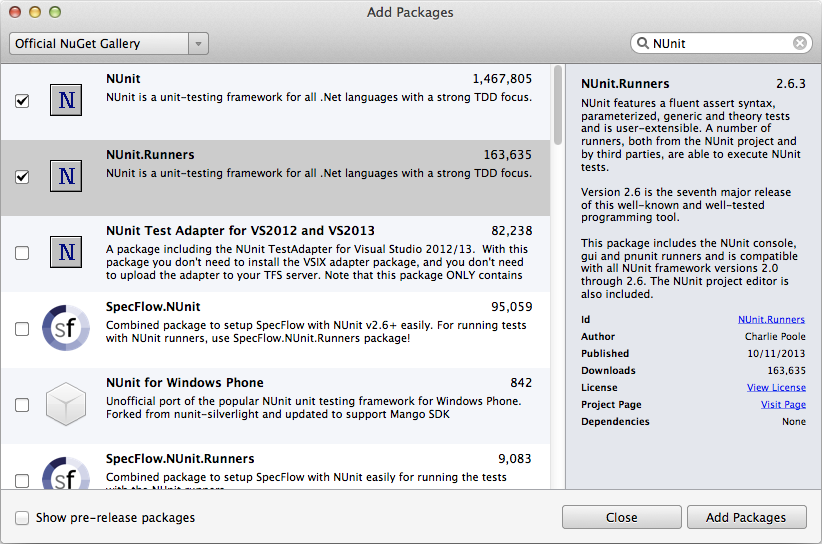The height and width of the screenshot is (544, 822).
Task: Select the NUnit for Windows Phone row
Action: click(275, 406)
